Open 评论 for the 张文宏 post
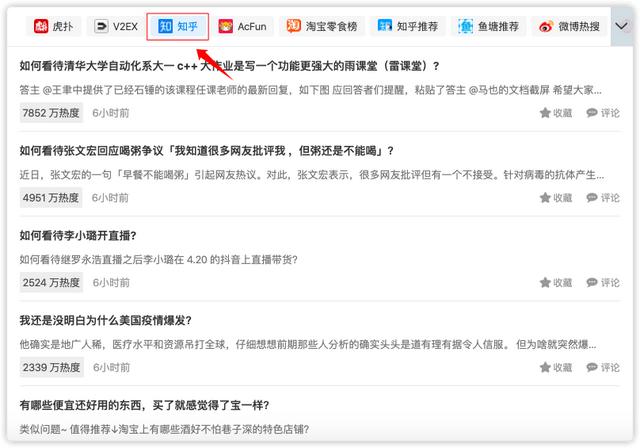640x448 pixels. click(603, 198)
